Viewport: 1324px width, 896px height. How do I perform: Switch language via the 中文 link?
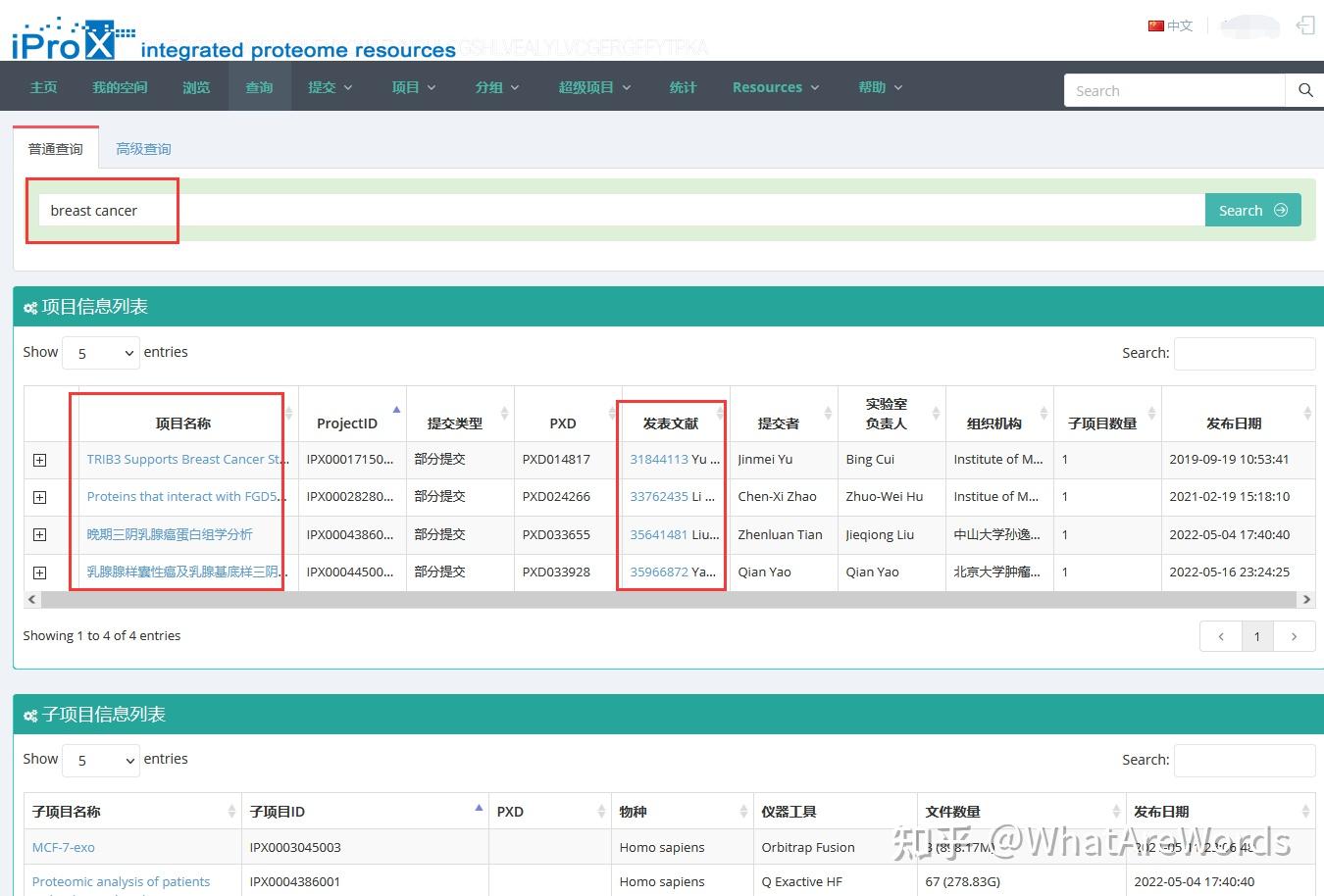pos(1180,25)
